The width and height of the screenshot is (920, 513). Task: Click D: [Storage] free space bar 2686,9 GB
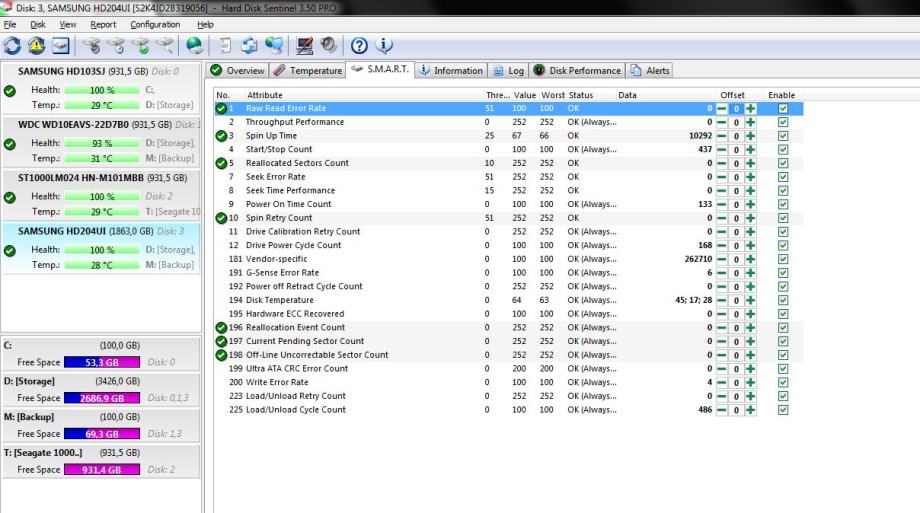(102, 398)
